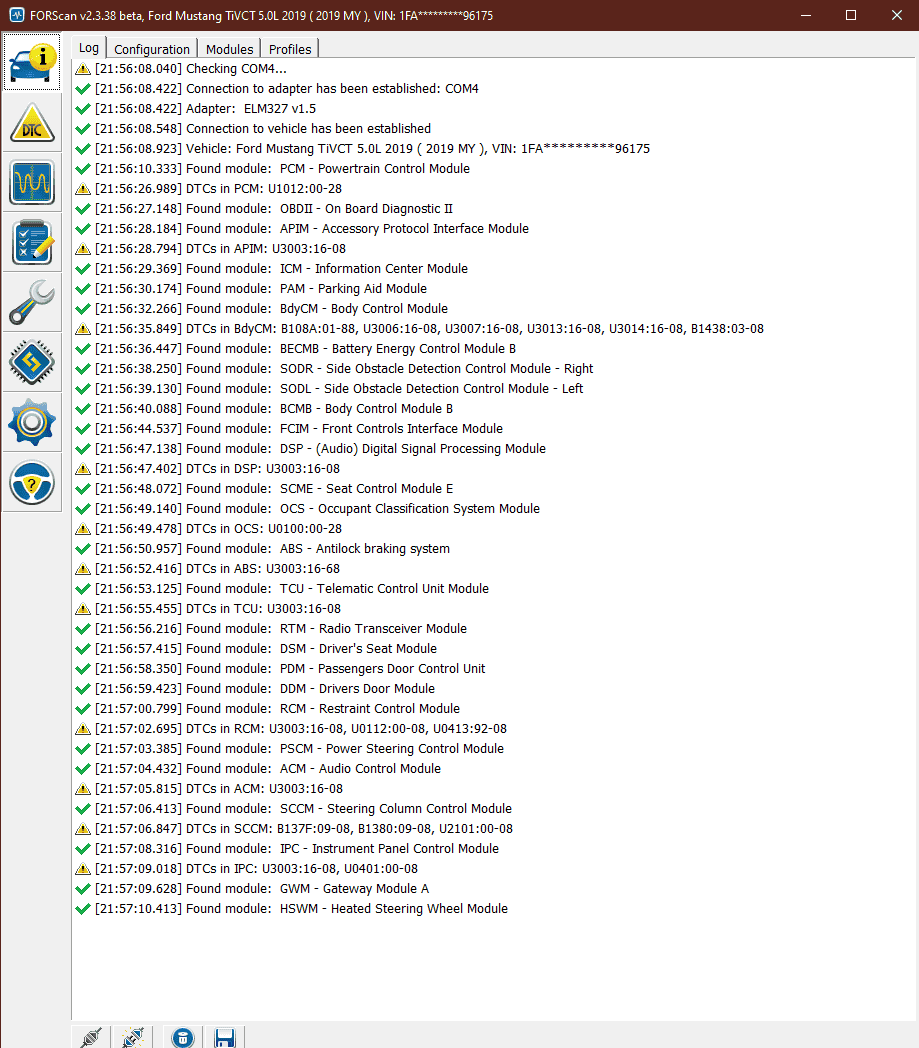Select 'Connection to vehicle has been established' line

253,129
